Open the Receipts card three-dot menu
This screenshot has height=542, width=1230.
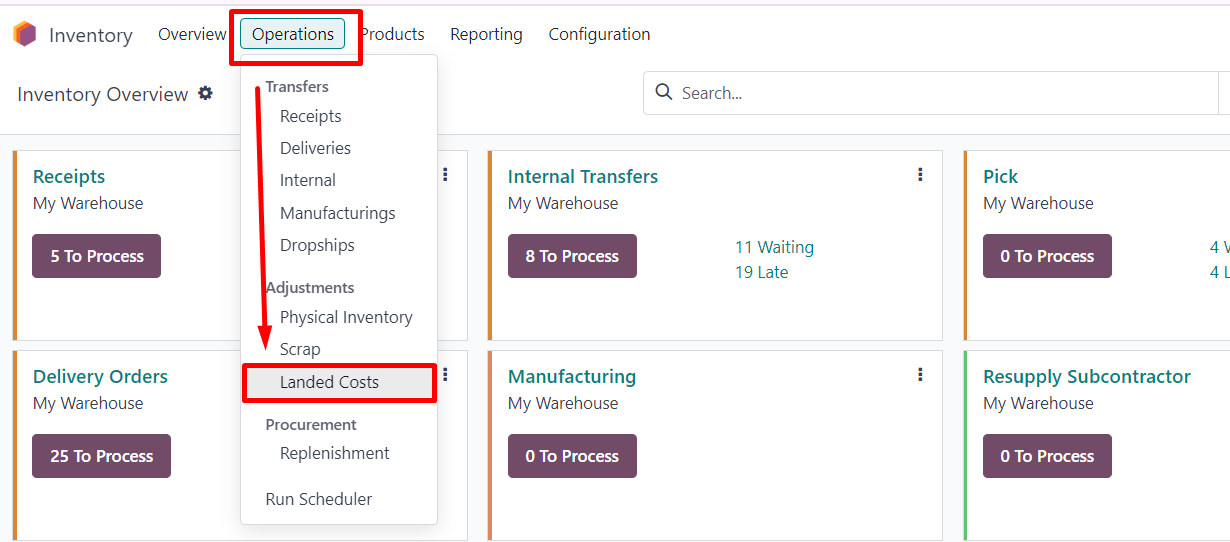click(445, 175)
